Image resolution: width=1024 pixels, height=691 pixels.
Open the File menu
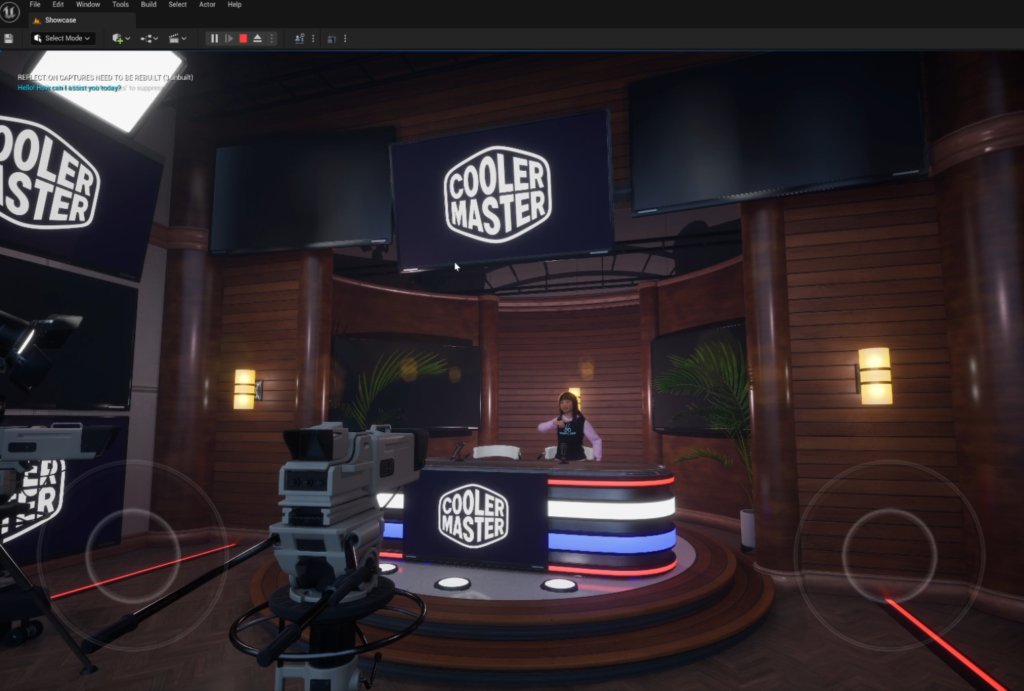(x=35, y=5)
